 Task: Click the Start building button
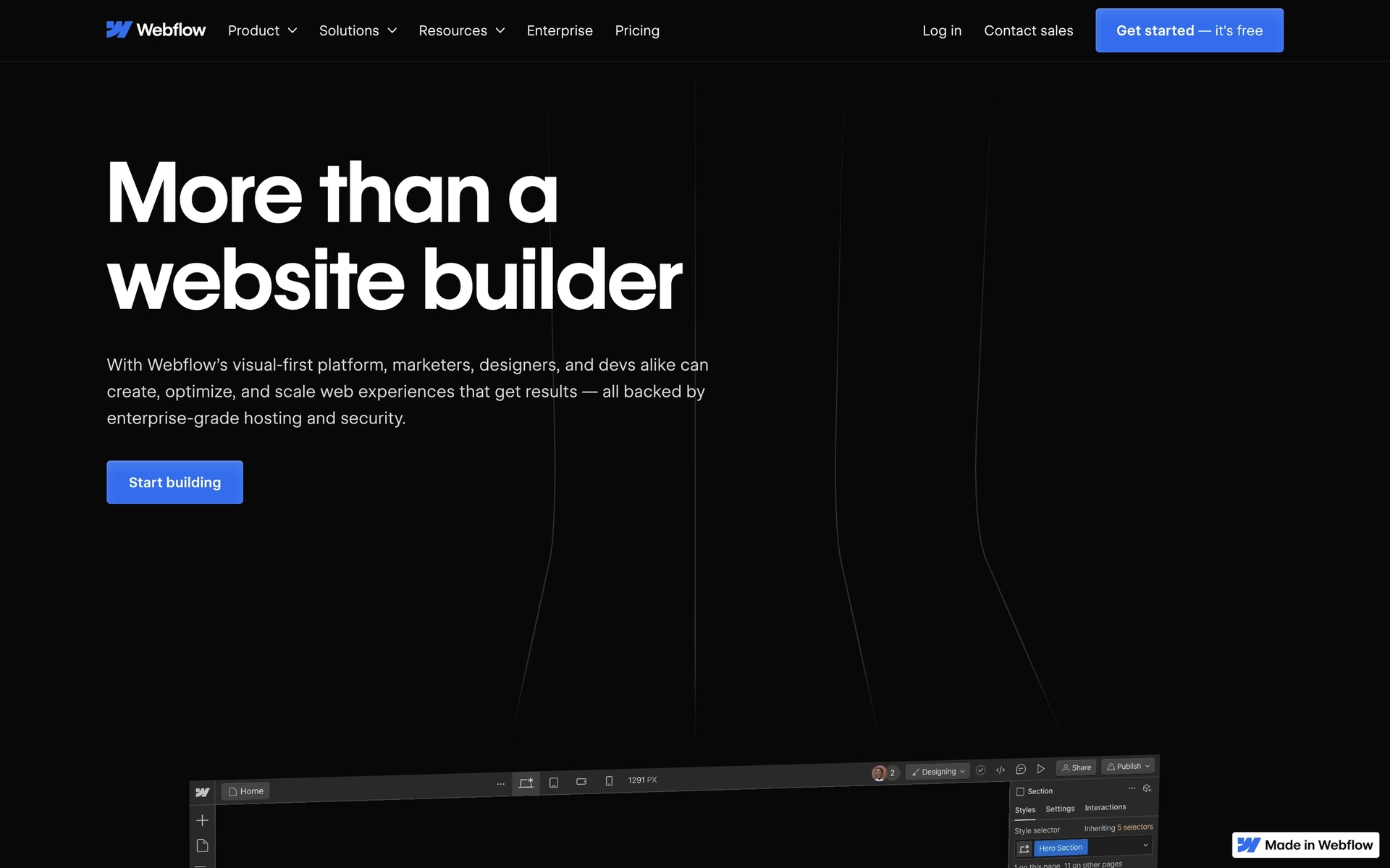tap(174, 482)
